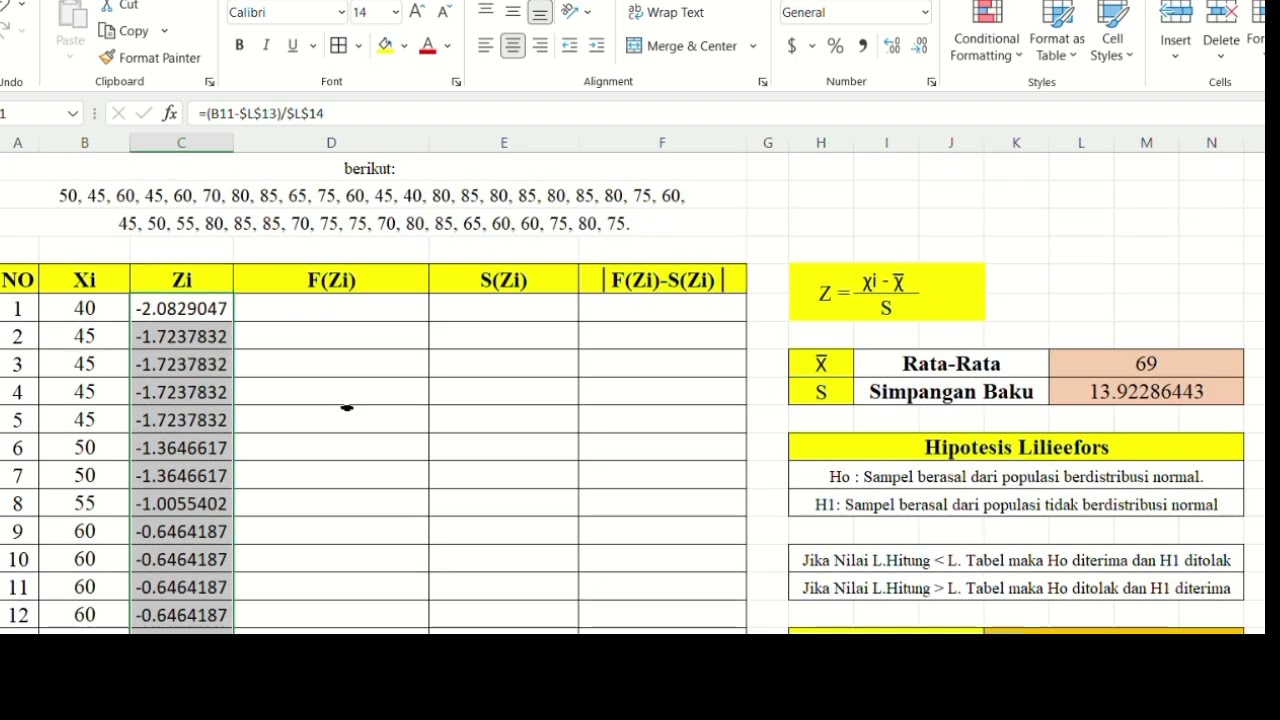Select Zi cell showing -1.0055402
This screenshot has width=1280, height=720.
point(181,503)
